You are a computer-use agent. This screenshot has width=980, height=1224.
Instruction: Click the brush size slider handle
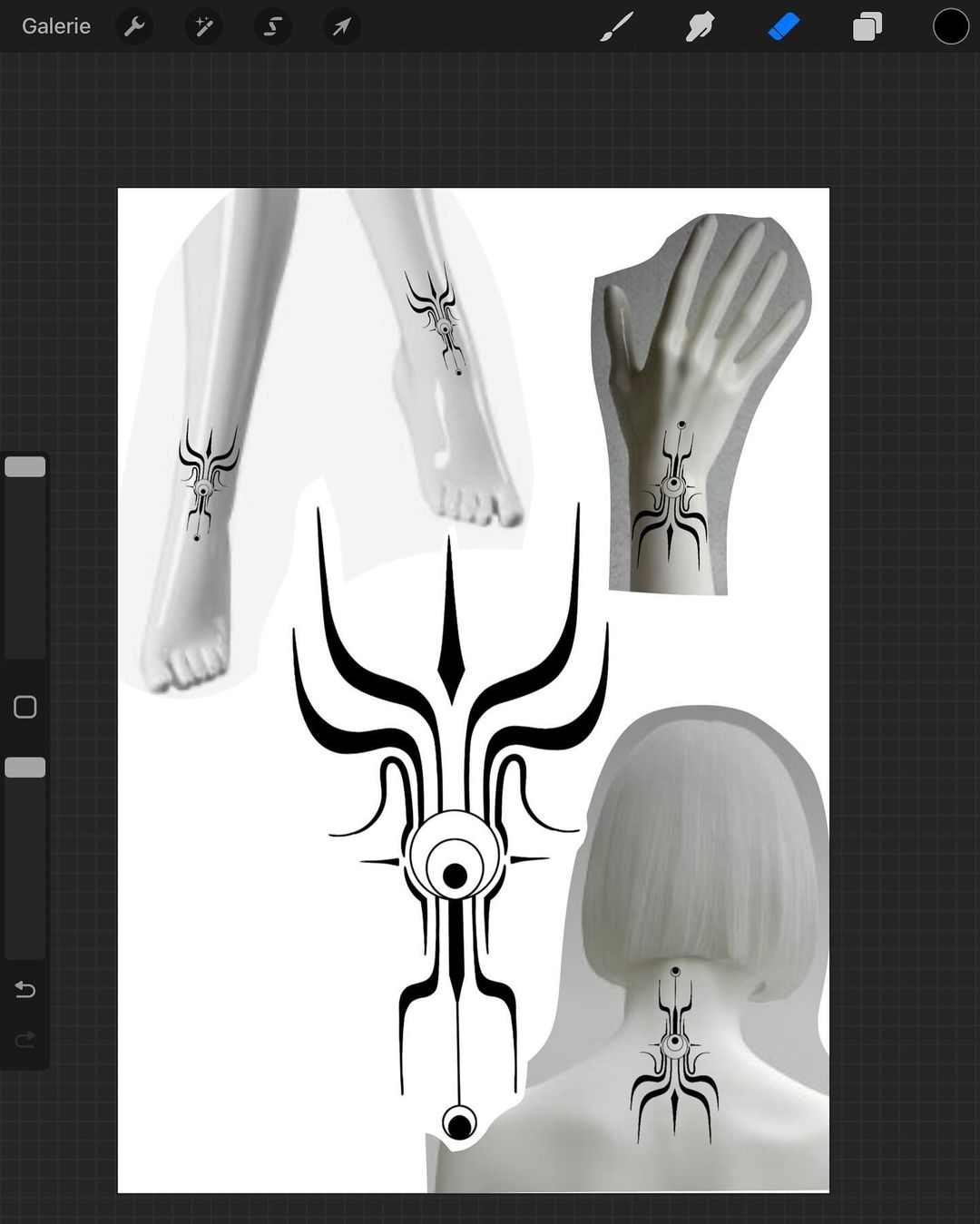point(25,466)
